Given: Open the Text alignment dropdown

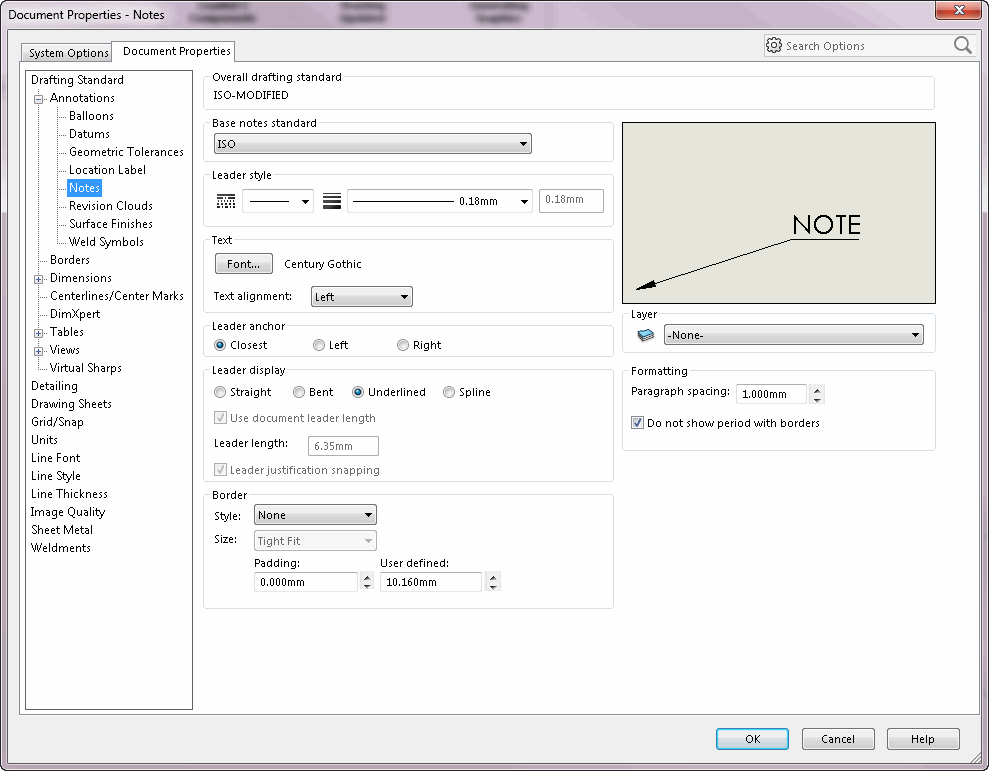Looking at the screenshot, I should tap(361, 297).
